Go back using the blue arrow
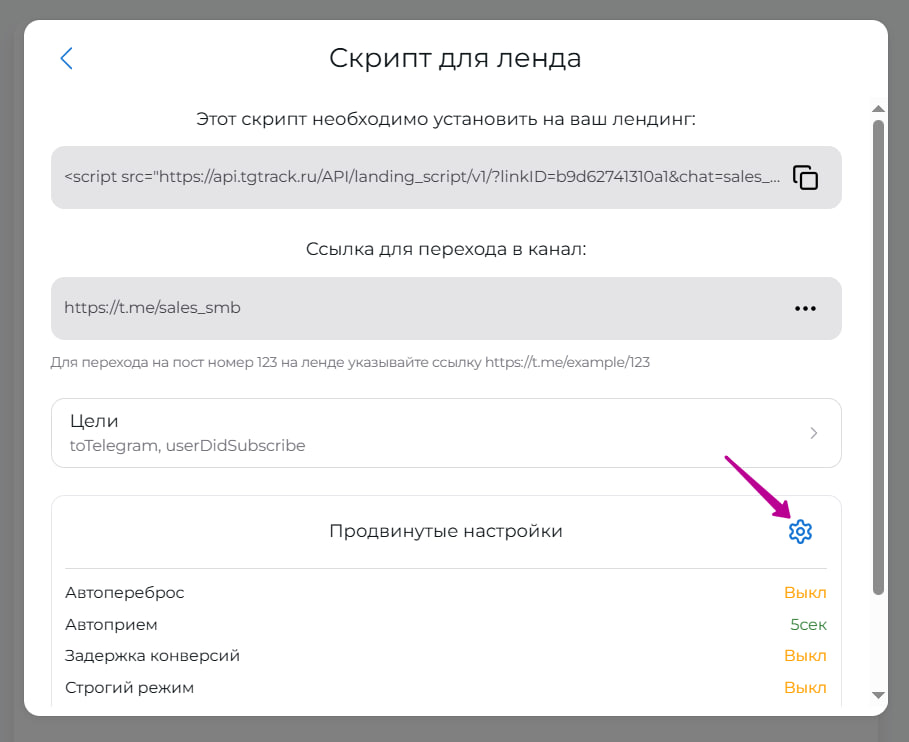Viewport: 909px width, 742px height. [x=67, y=58]
